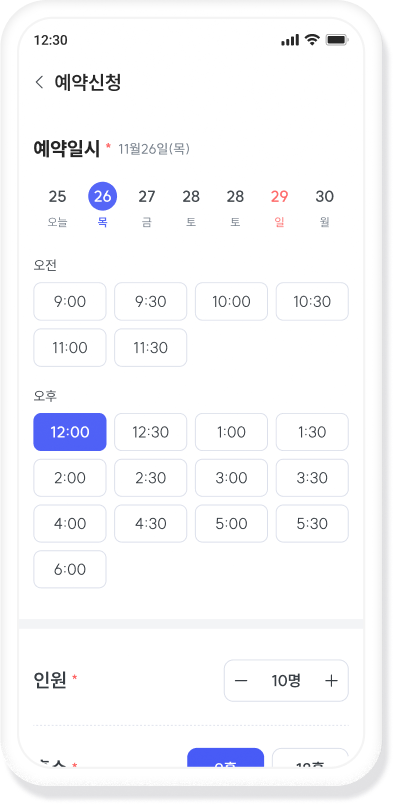Viewport: 394px width, 805px height.
Task: Pick date 30 월
Action: pyautogui.click(x=325, y=206)
